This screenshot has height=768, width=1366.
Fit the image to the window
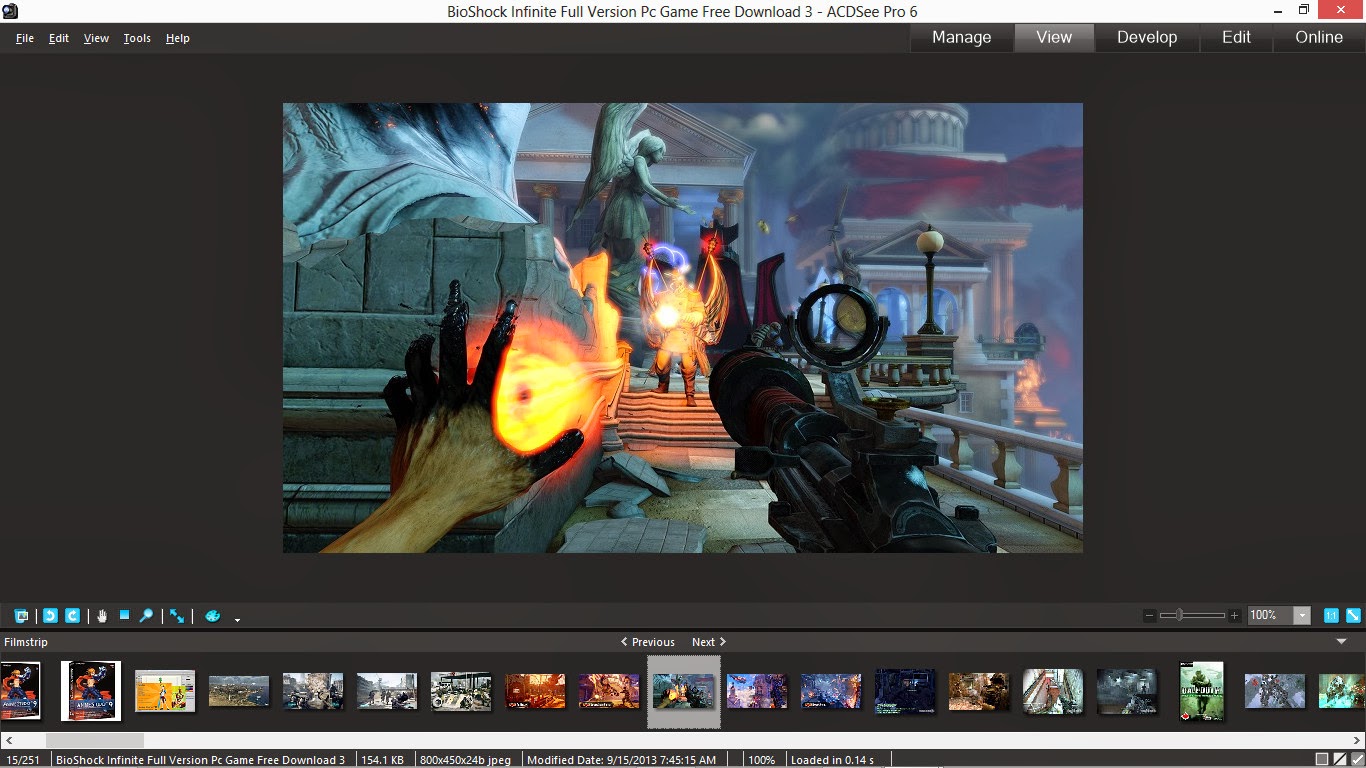click(1353, 616)
